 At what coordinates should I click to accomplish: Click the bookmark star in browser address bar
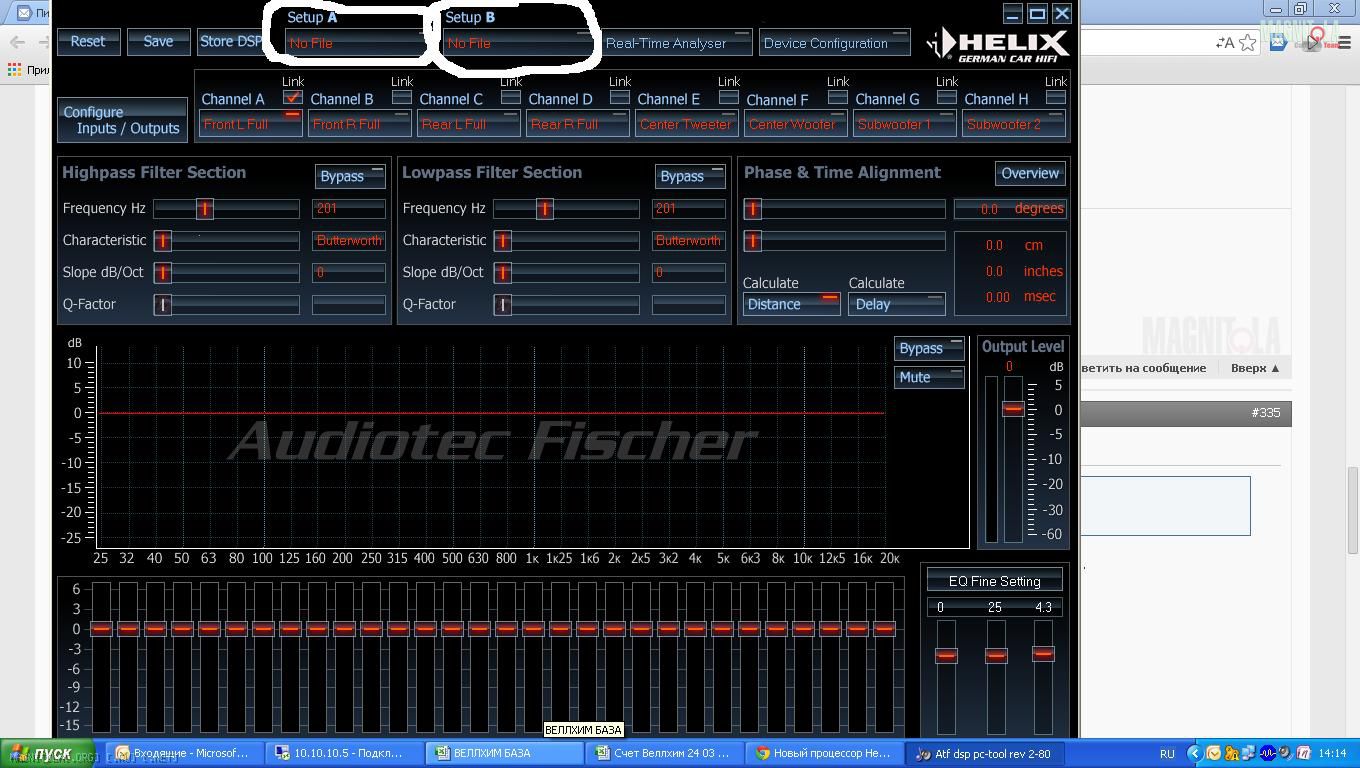tap(1247, 42)
